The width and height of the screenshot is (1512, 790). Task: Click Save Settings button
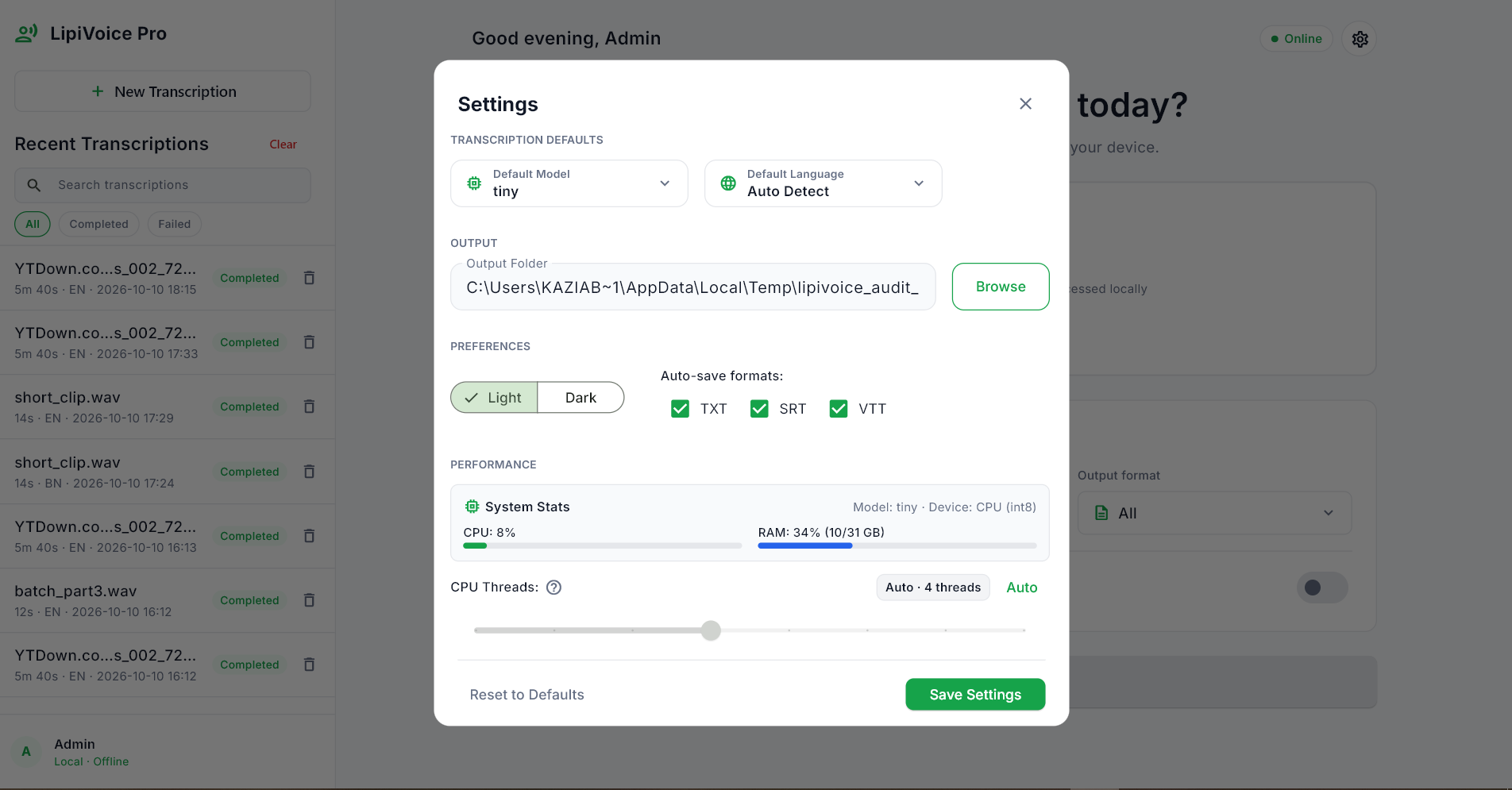(975, 695)
